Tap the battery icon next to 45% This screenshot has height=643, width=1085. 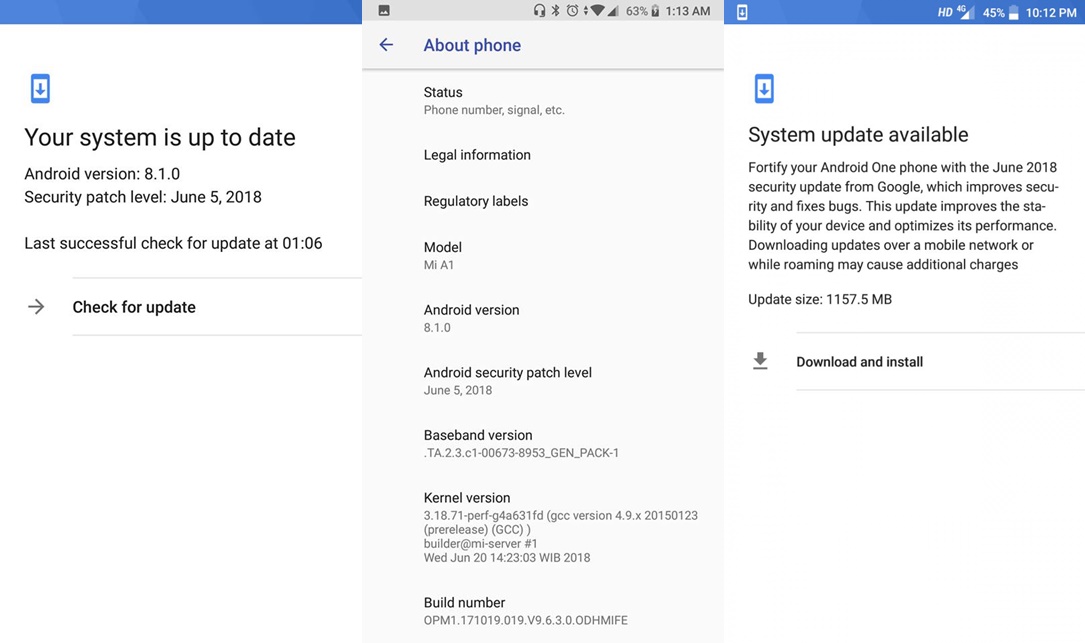pos(1013,12)
